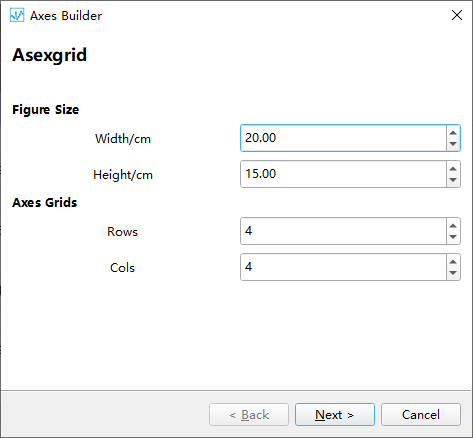Click the Axes Grids section label
473x438 pixels.
coord(45,202)
